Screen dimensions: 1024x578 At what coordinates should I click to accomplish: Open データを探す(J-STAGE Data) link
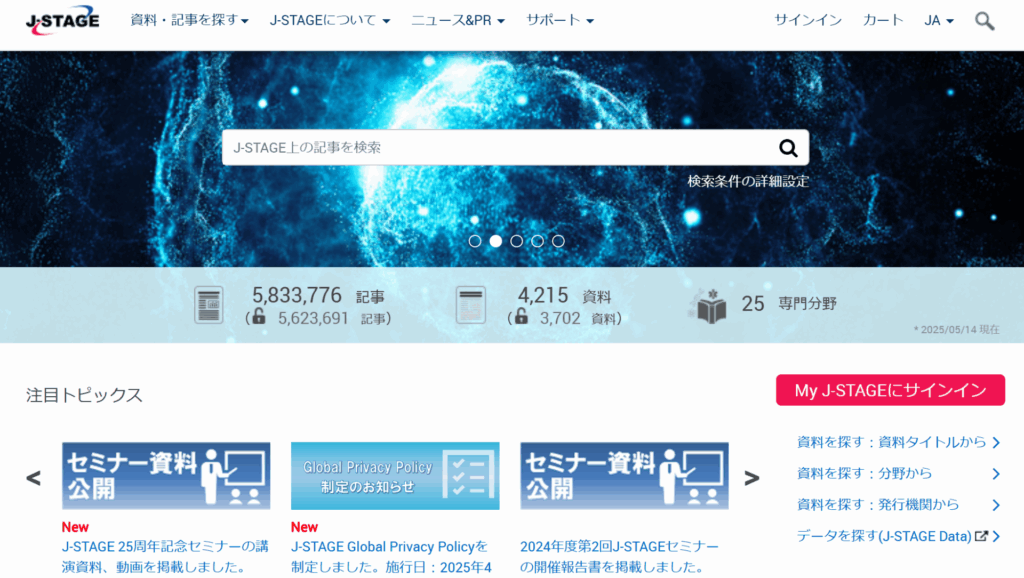pos(884,536)
